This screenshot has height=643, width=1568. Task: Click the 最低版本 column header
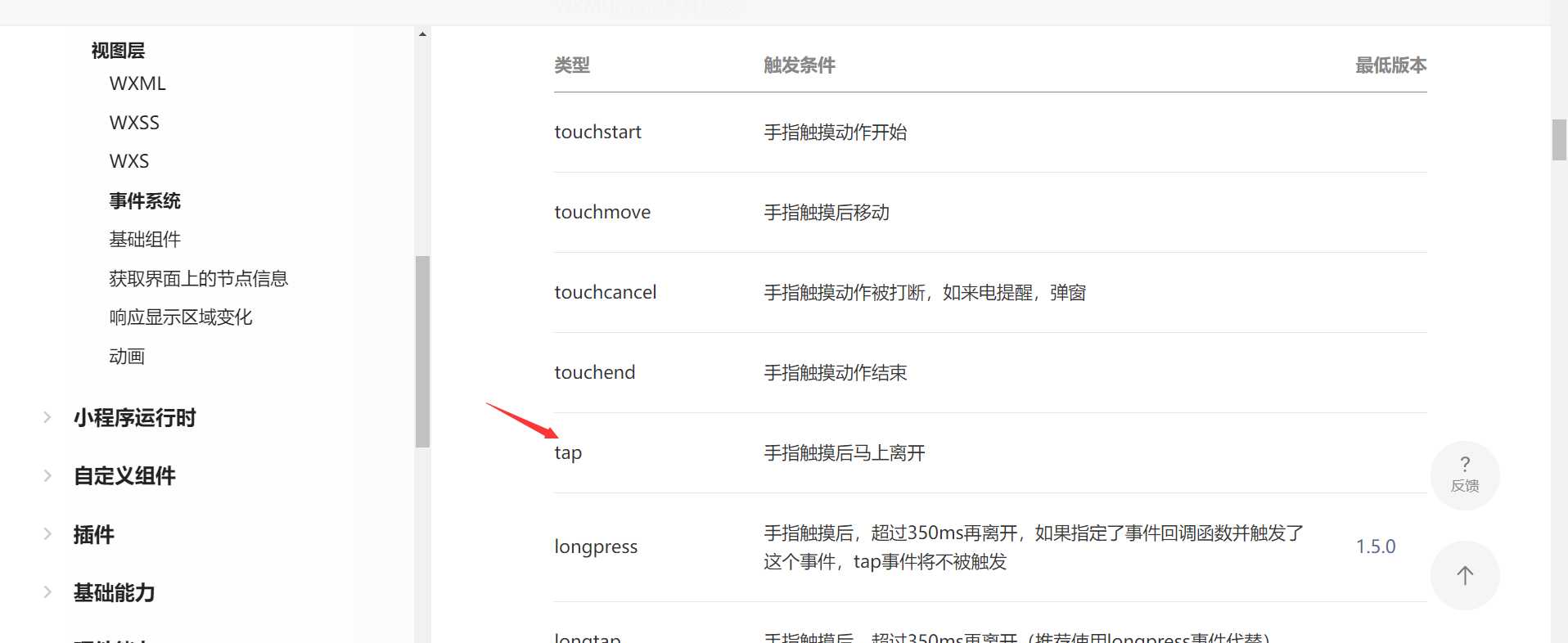[x=1391, y=65]
